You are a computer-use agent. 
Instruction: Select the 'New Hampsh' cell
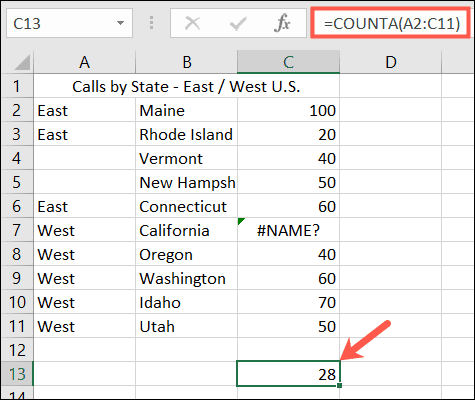pos(187,182)
